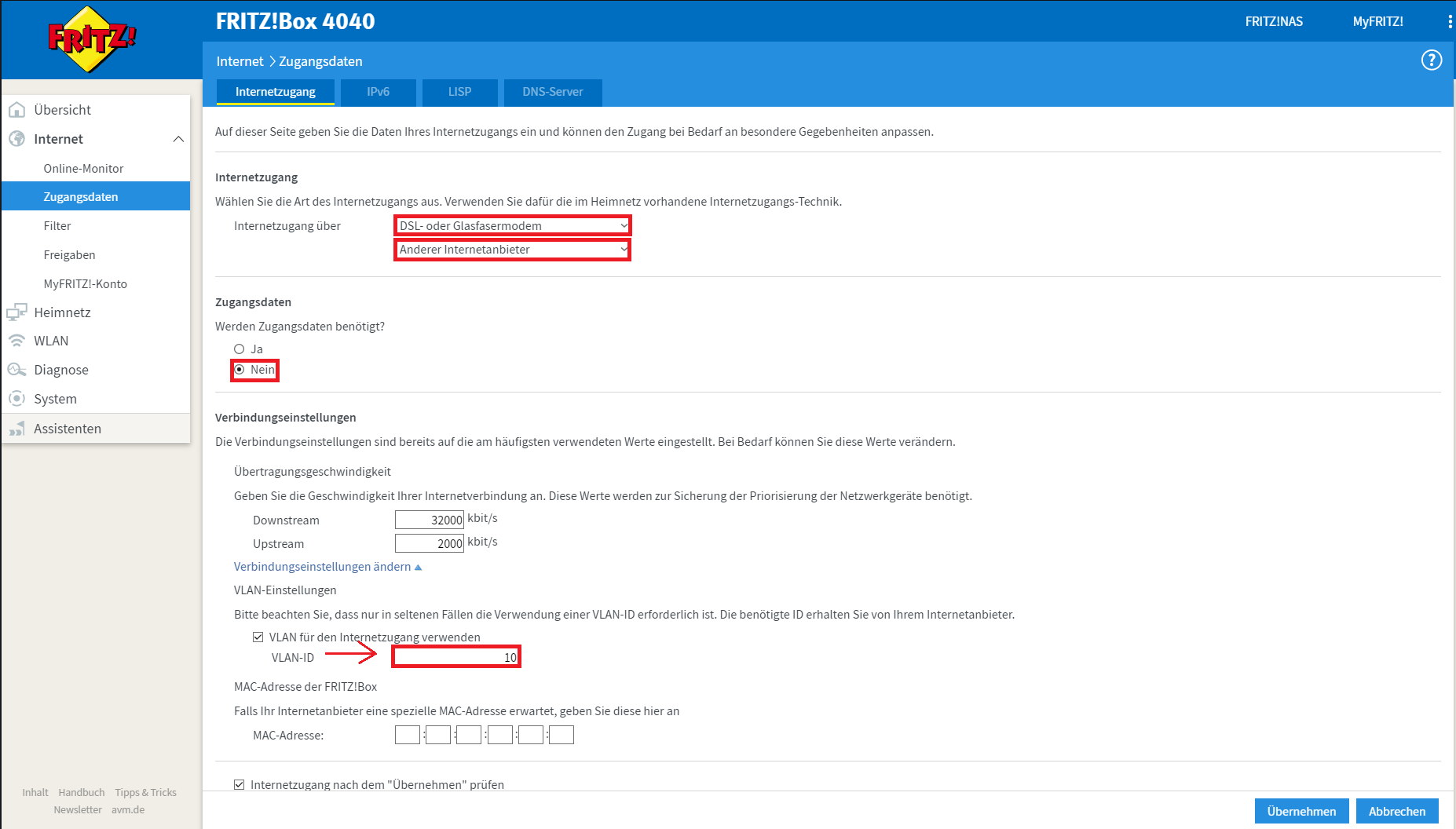Screen dimensions: 1456x829
Task: Collapse Verbindungseinstellungen ändern section
Action: click(327, 567)
